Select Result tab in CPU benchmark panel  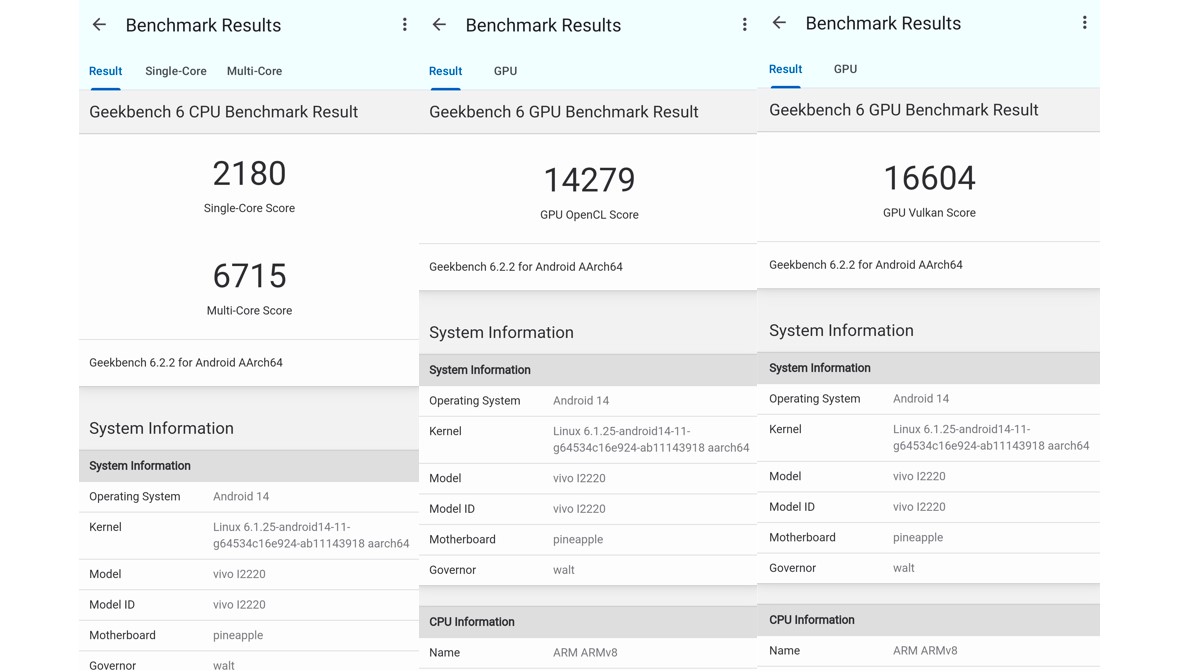[105, 71]
